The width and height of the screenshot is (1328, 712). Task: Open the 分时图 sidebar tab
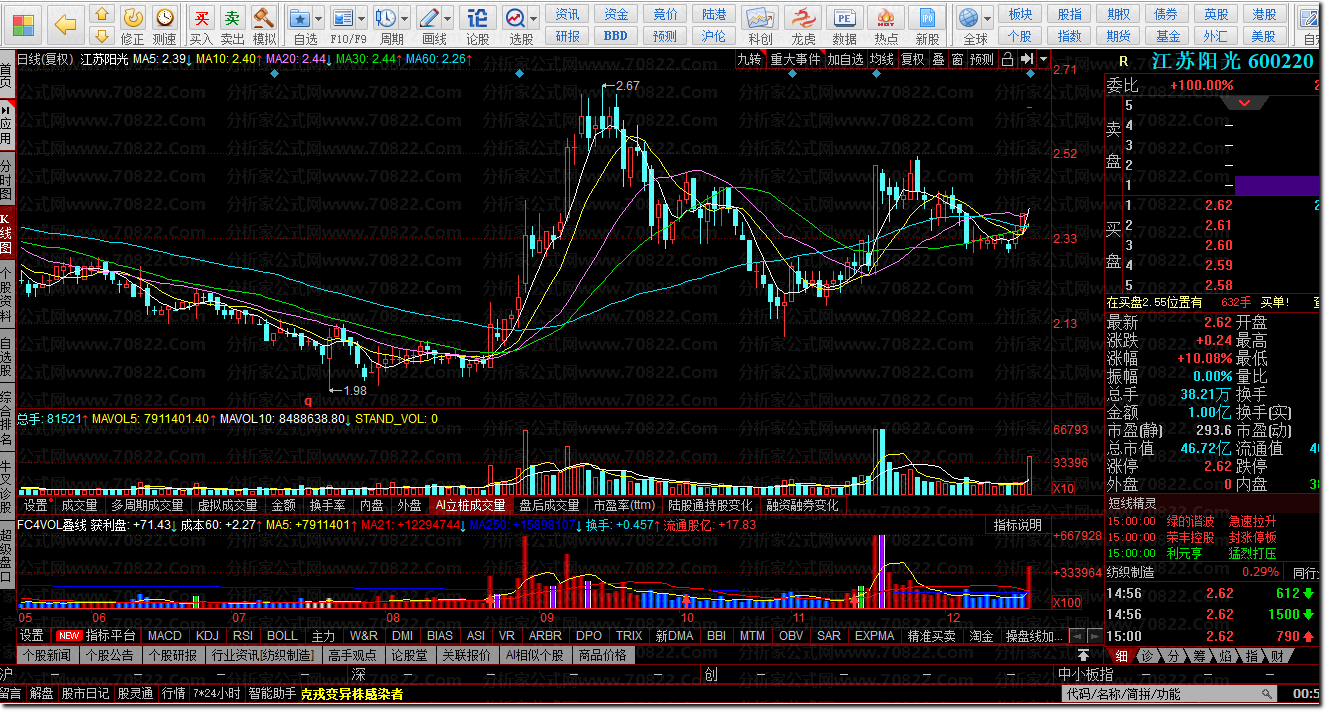tap(7, 178)
